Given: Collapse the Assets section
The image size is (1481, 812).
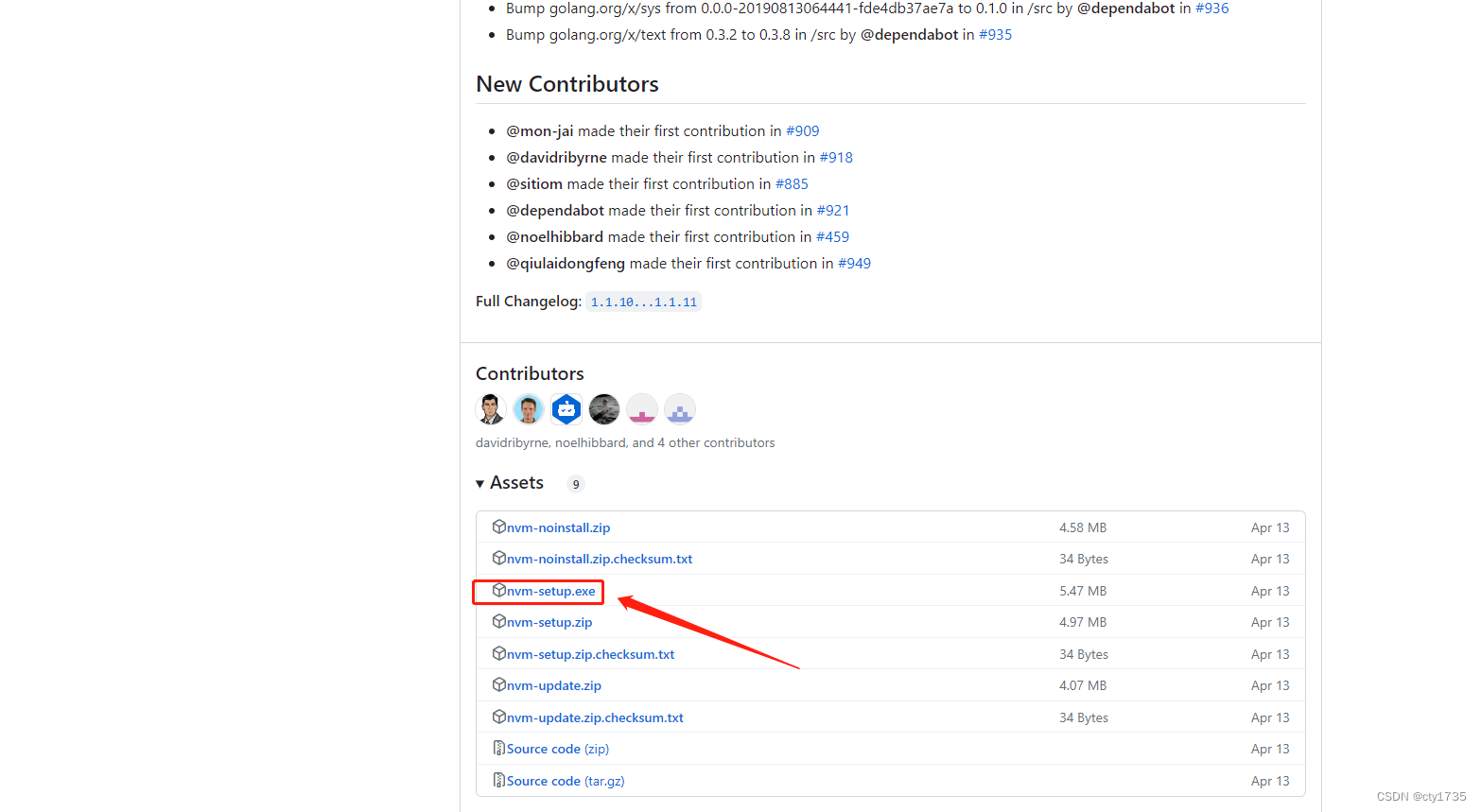Looking at the screenshot, I should (x=510, y=483).
